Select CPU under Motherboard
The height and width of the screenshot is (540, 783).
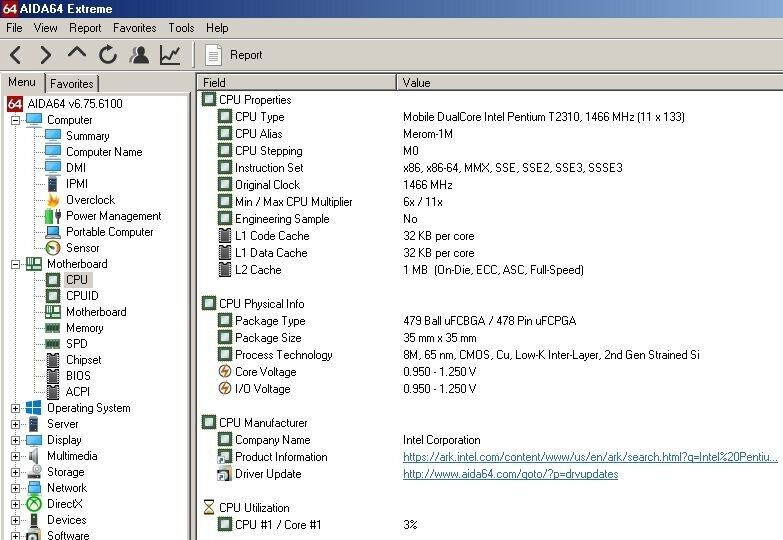[76, 280]
